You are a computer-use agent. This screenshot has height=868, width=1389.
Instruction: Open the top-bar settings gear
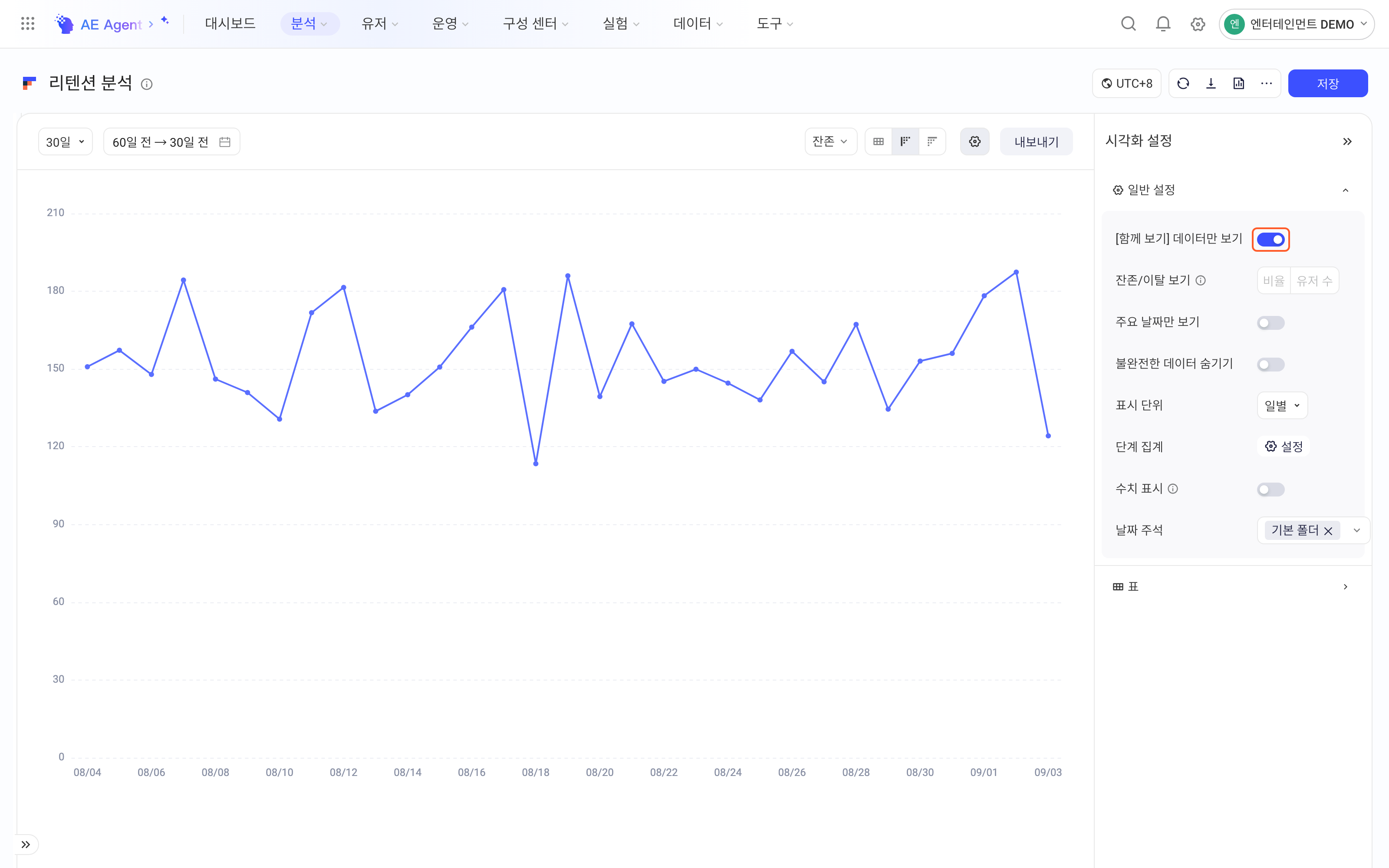click(x=1197, y=24)
